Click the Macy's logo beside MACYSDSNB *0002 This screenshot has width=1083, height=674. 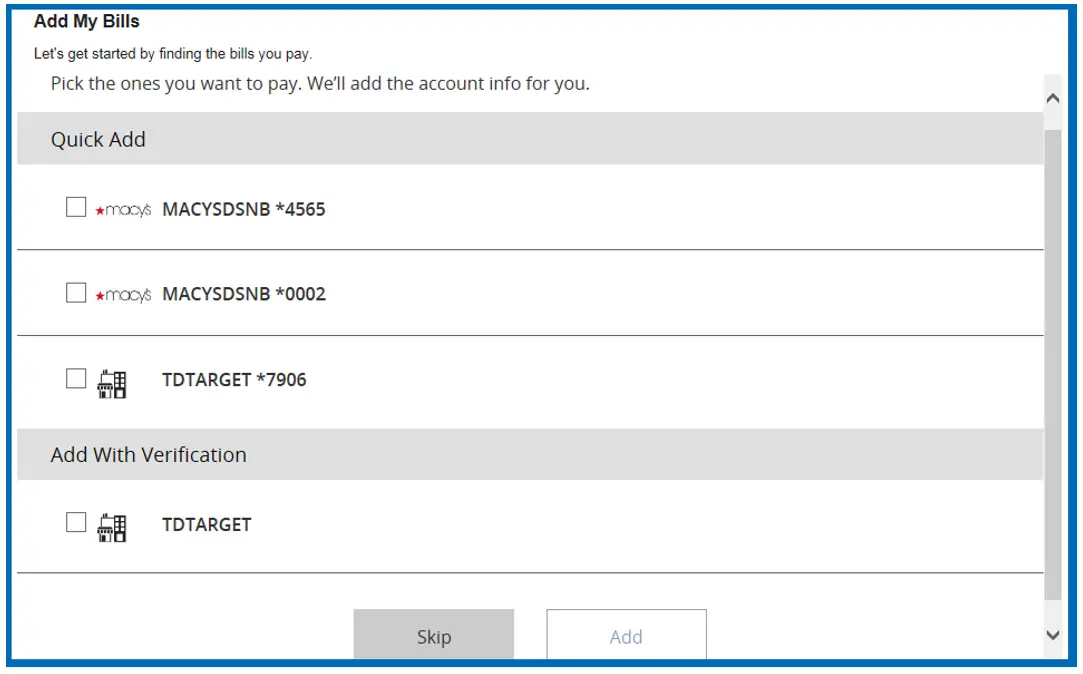123,295
